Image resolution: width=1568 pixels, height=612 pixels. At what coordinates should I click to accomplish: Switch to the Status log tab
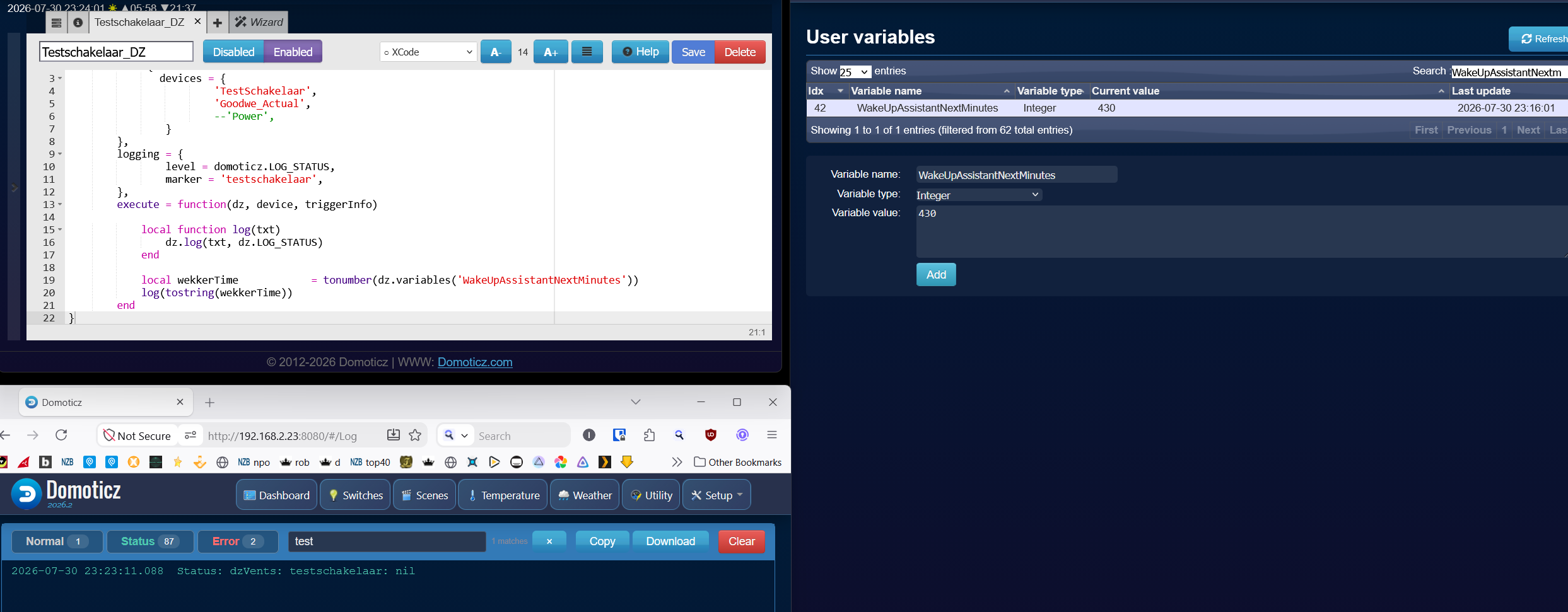[149, 541]
